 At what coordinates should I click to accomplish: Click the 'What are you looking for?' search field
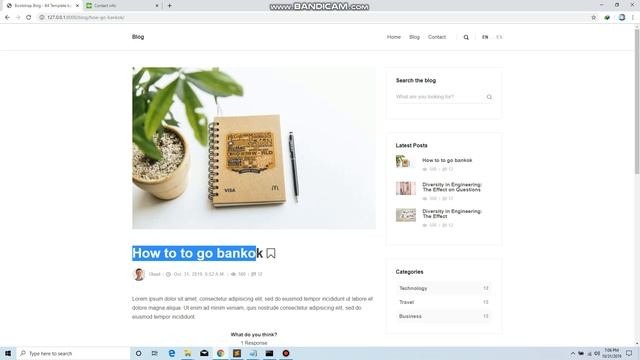coord(439,97)
